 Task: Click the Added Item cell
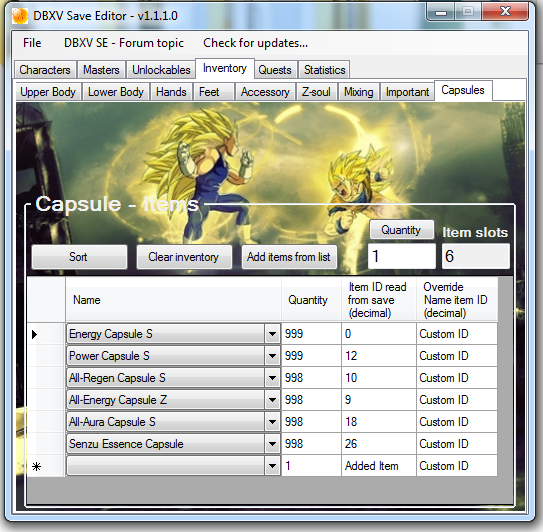pos(379,466)
